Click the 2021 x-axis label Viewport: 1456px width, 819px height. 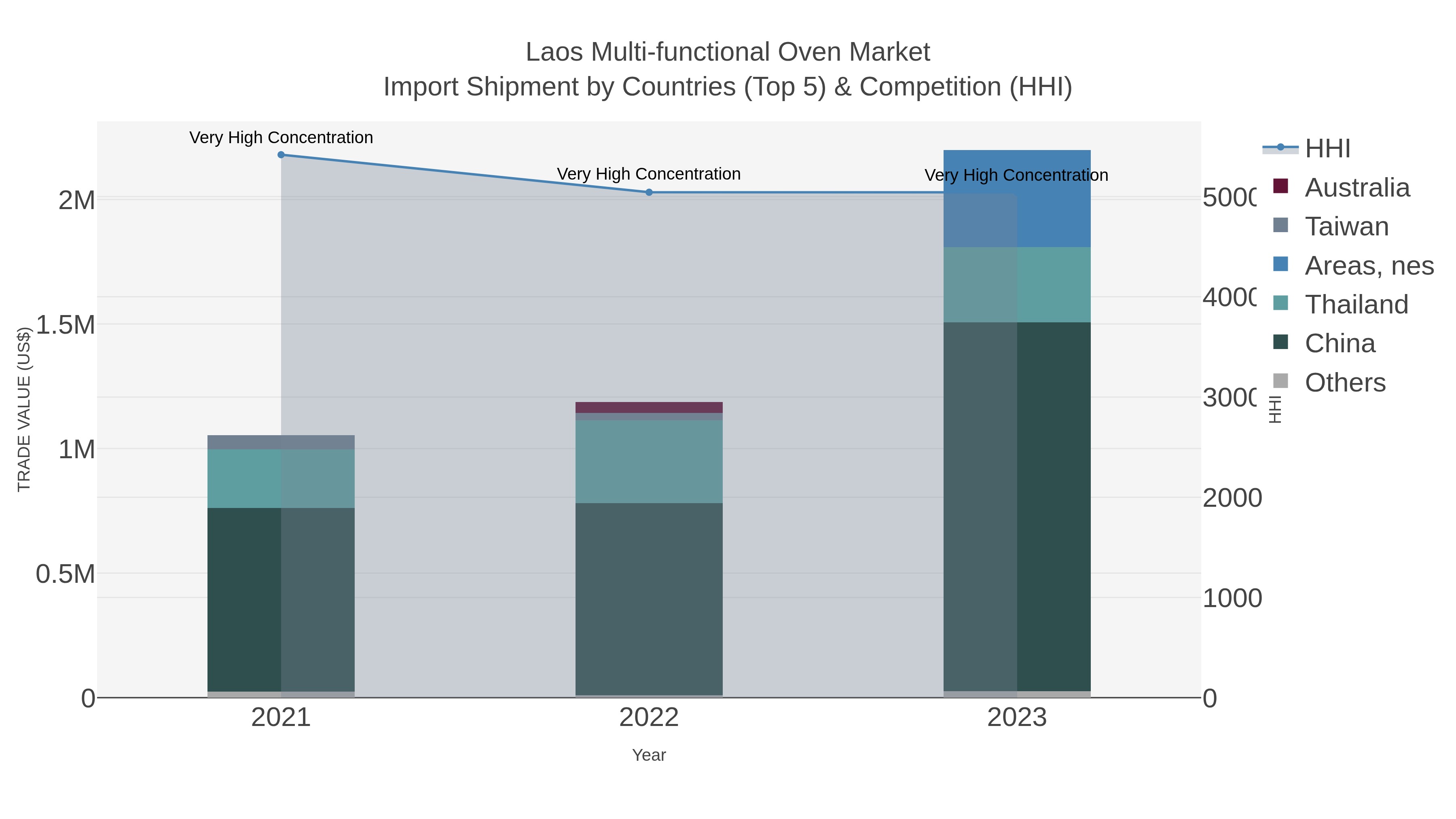tap(281, 718)
